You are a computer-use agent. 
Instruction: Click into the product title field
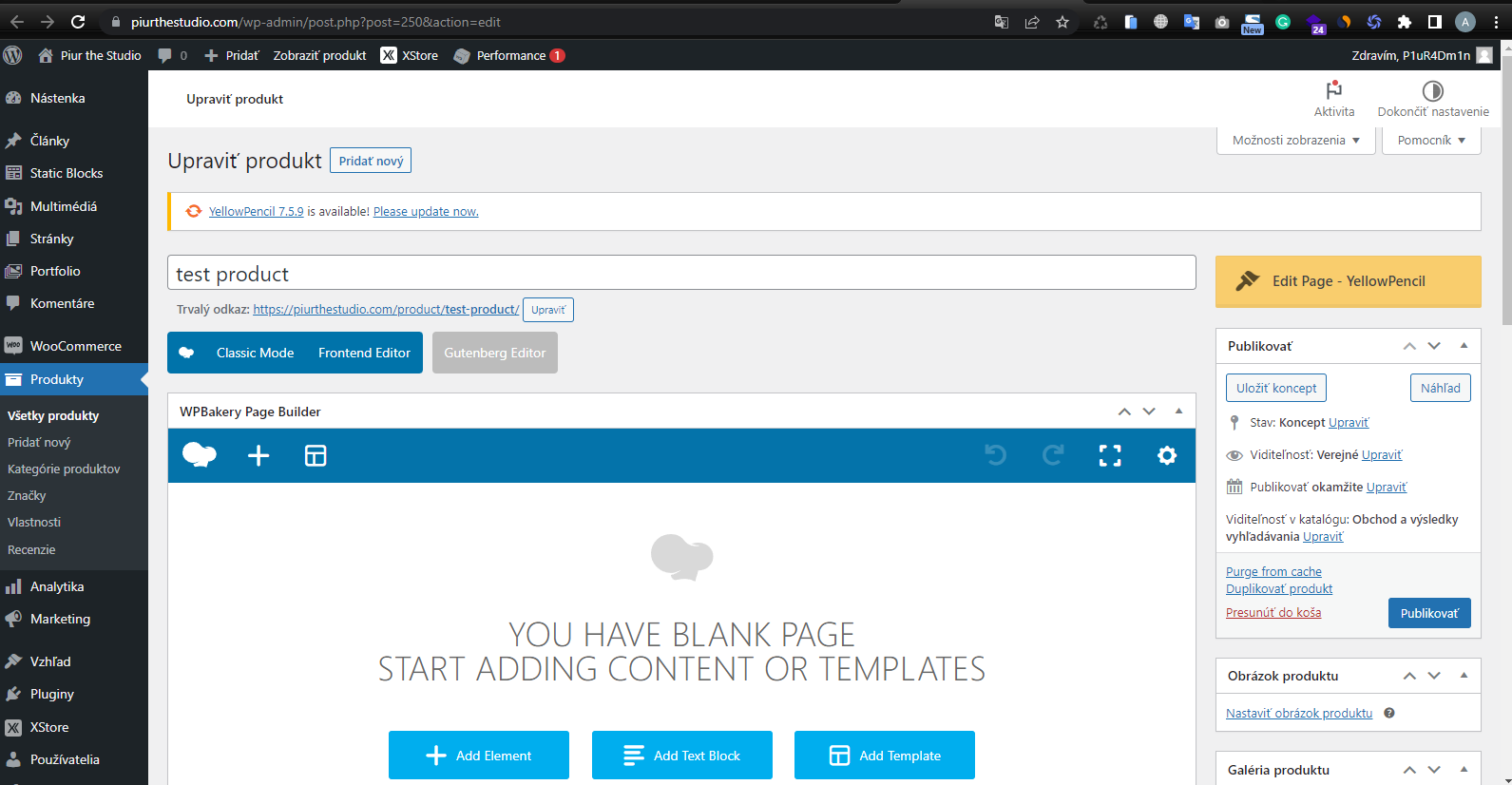pyautogui.click(x=681, y=274)
